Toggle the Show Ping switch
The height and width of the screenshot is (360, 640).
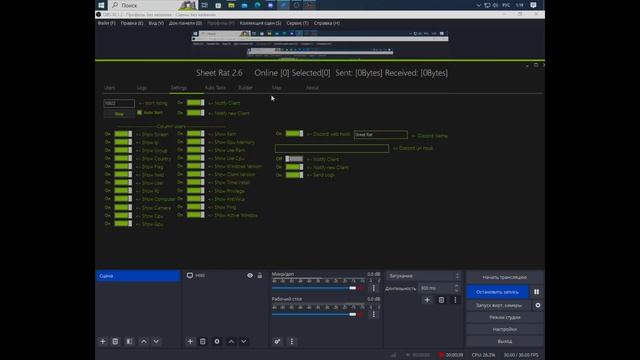196,207
